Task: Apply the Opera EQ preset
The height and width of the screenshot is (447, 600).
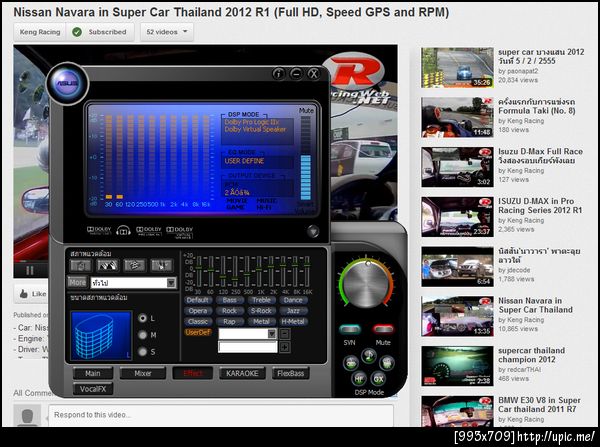Action: click(198, 311)
